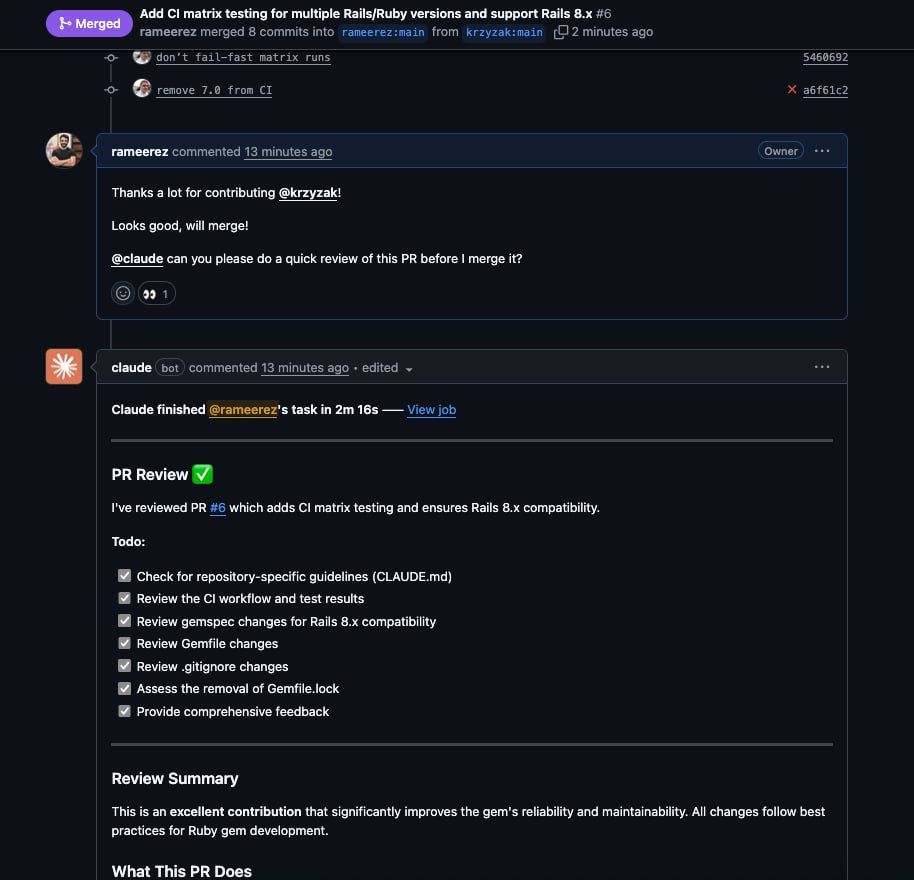This screenshot has width=914, height=880.
Task: Open rameerez comment options menu
Action: point(822,151)
